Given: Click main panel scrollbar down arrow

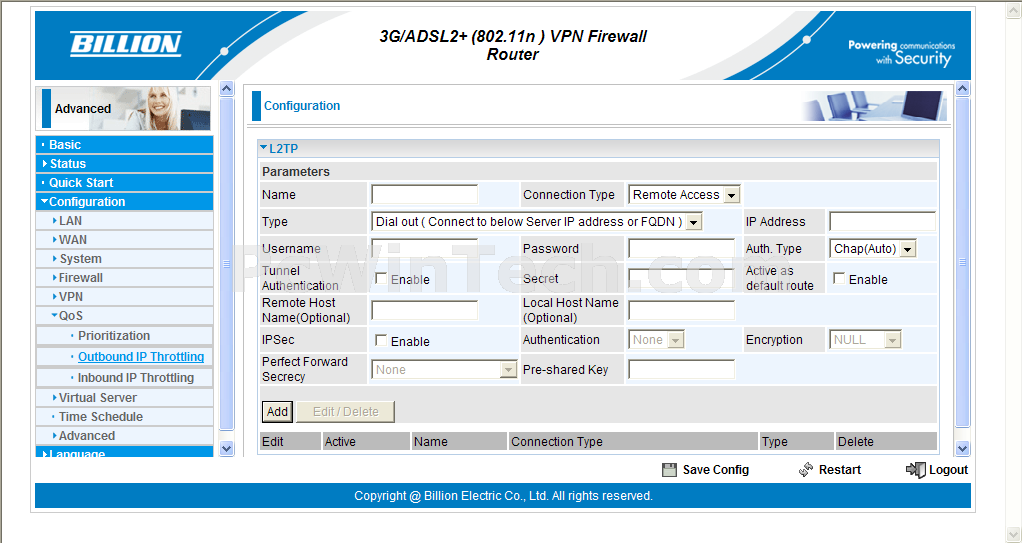Looking at the screenshot, I should (963, 448).
